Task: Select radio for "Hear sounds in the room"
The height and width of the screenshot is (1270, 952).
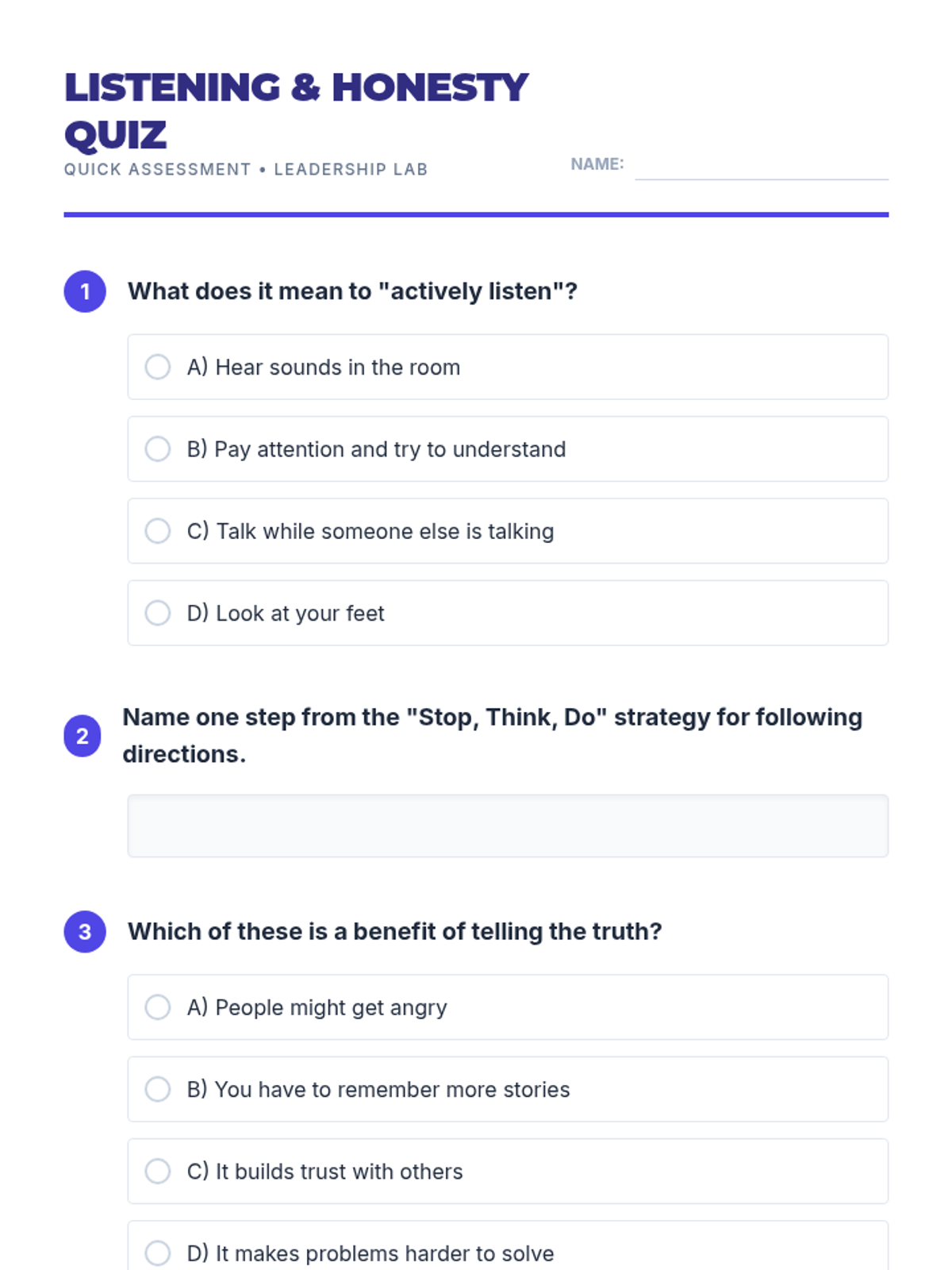Action: [158, 367]
